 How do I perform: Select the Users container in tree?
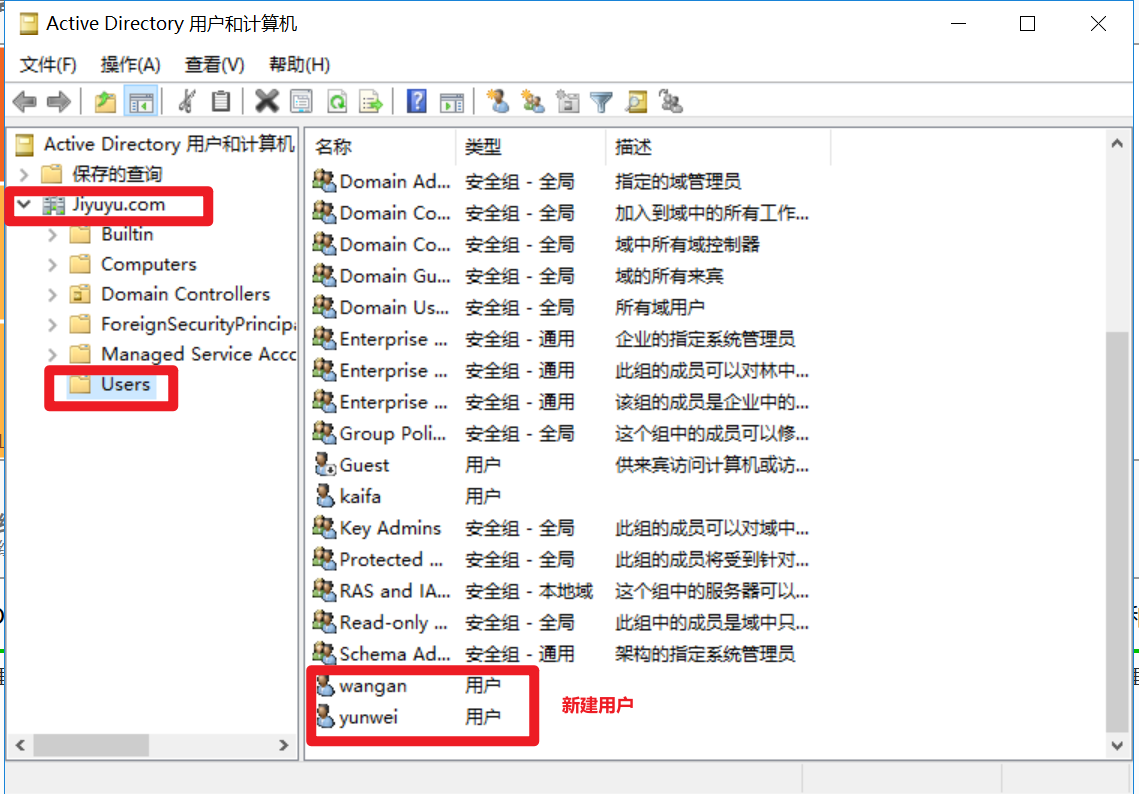[125, 384]
